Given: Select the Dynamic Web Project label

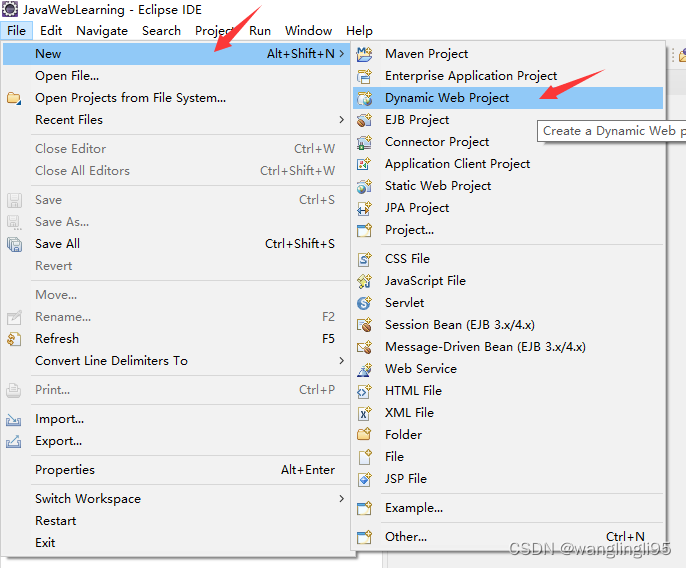Looking at the screenshot, I should pos(447,98).
